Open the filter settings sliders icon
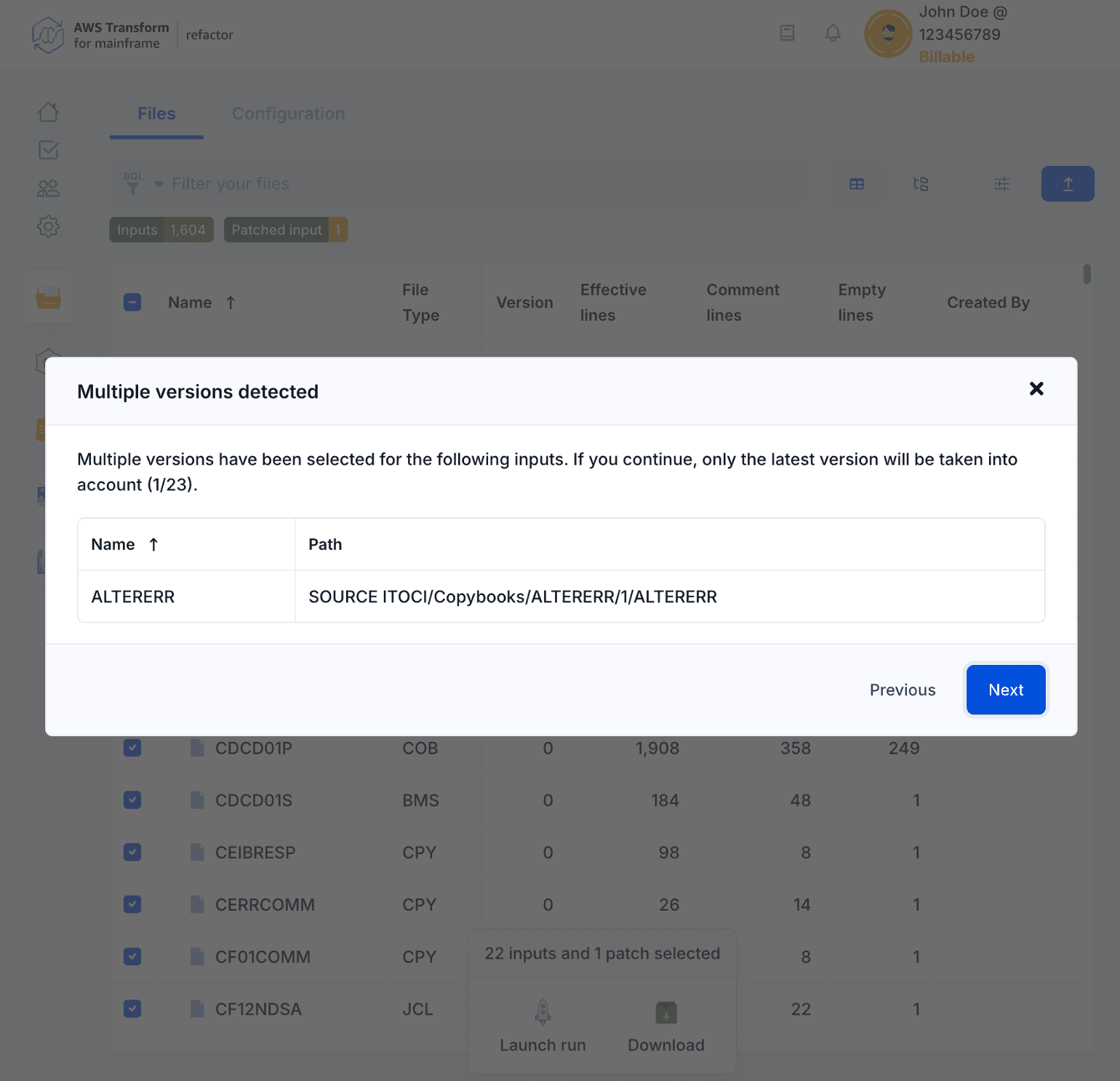The width and height of the screenshot is (1120, 1081). click(1001, 183)
